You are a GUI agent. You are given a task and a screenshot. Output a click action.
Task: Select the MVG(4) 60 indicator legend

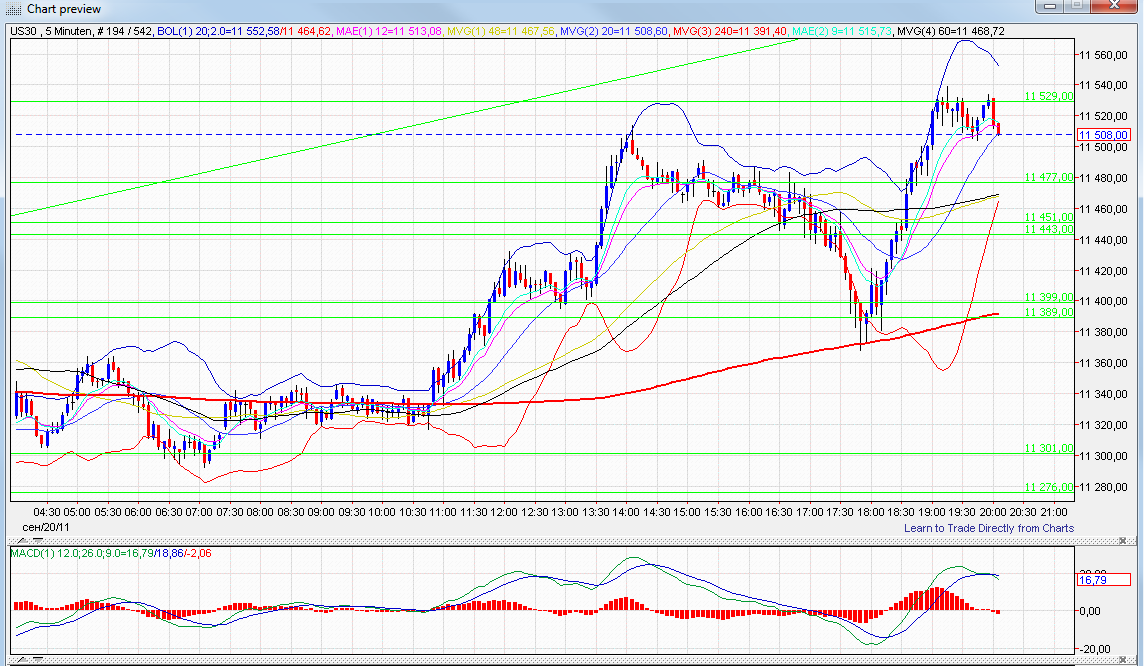click(x=951, y=31)
